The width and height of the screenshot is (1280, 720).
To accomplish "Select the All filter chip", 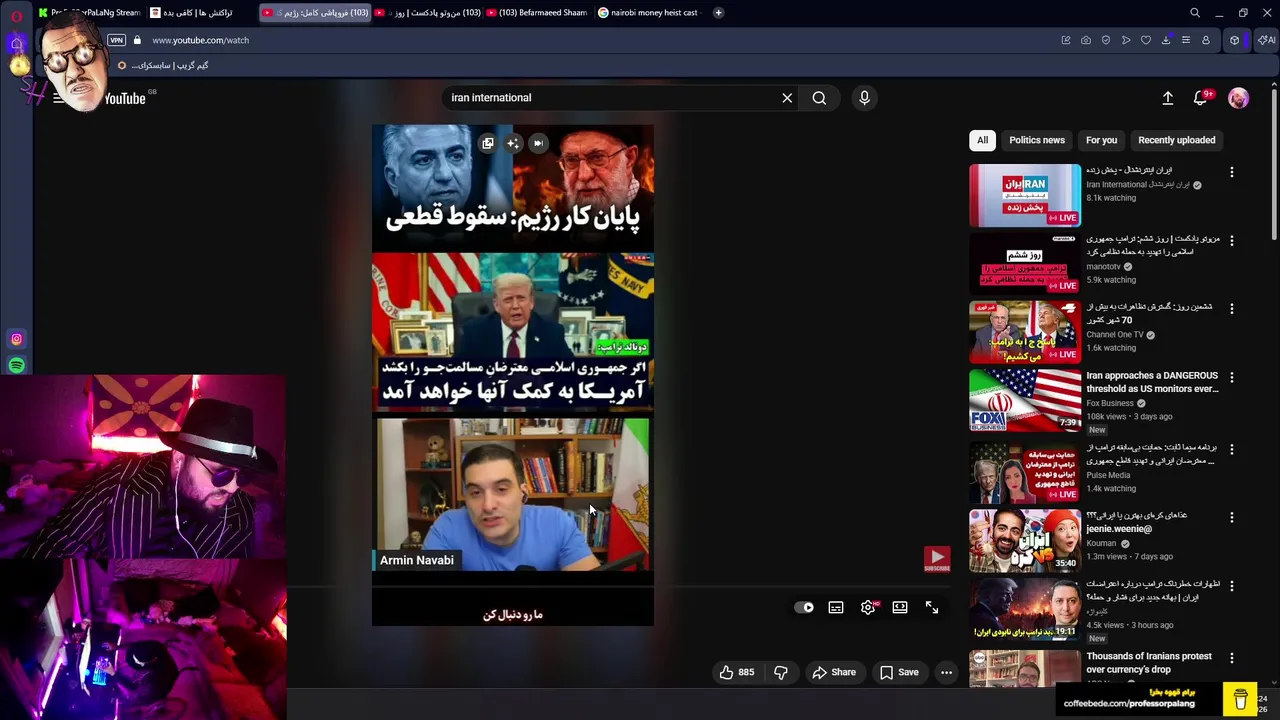I will click(x=982, y=140).
